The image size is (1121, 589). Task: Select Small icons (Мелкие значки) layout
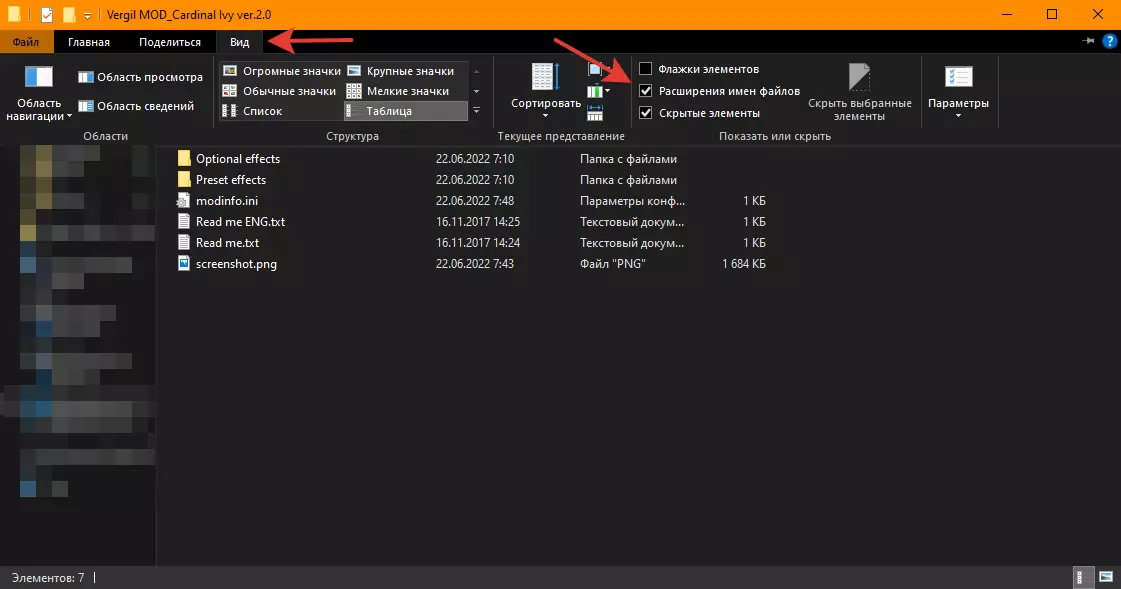[x=398, y=91]
